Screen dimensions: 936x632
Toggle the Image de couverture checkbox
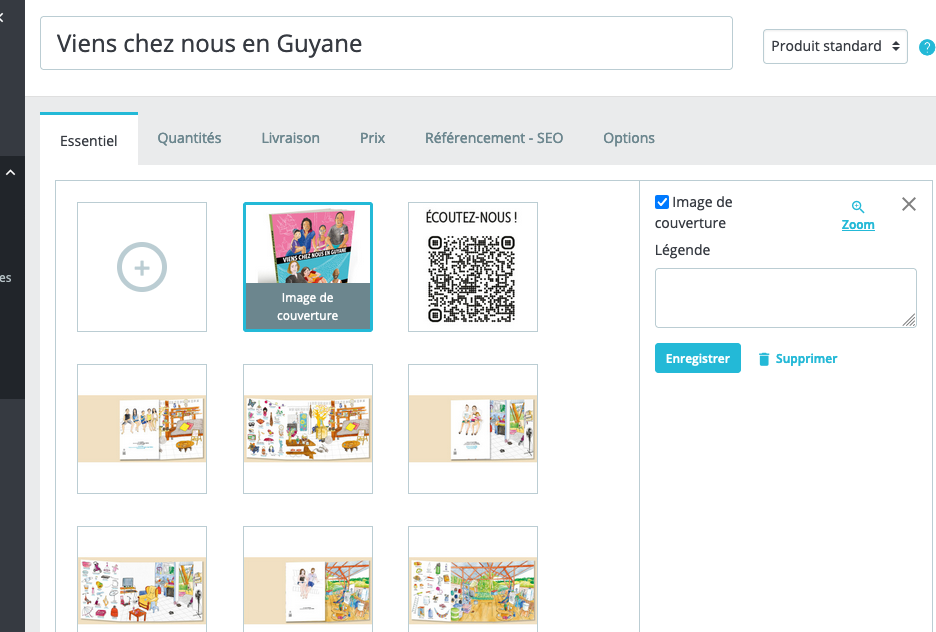coord(662,202)
